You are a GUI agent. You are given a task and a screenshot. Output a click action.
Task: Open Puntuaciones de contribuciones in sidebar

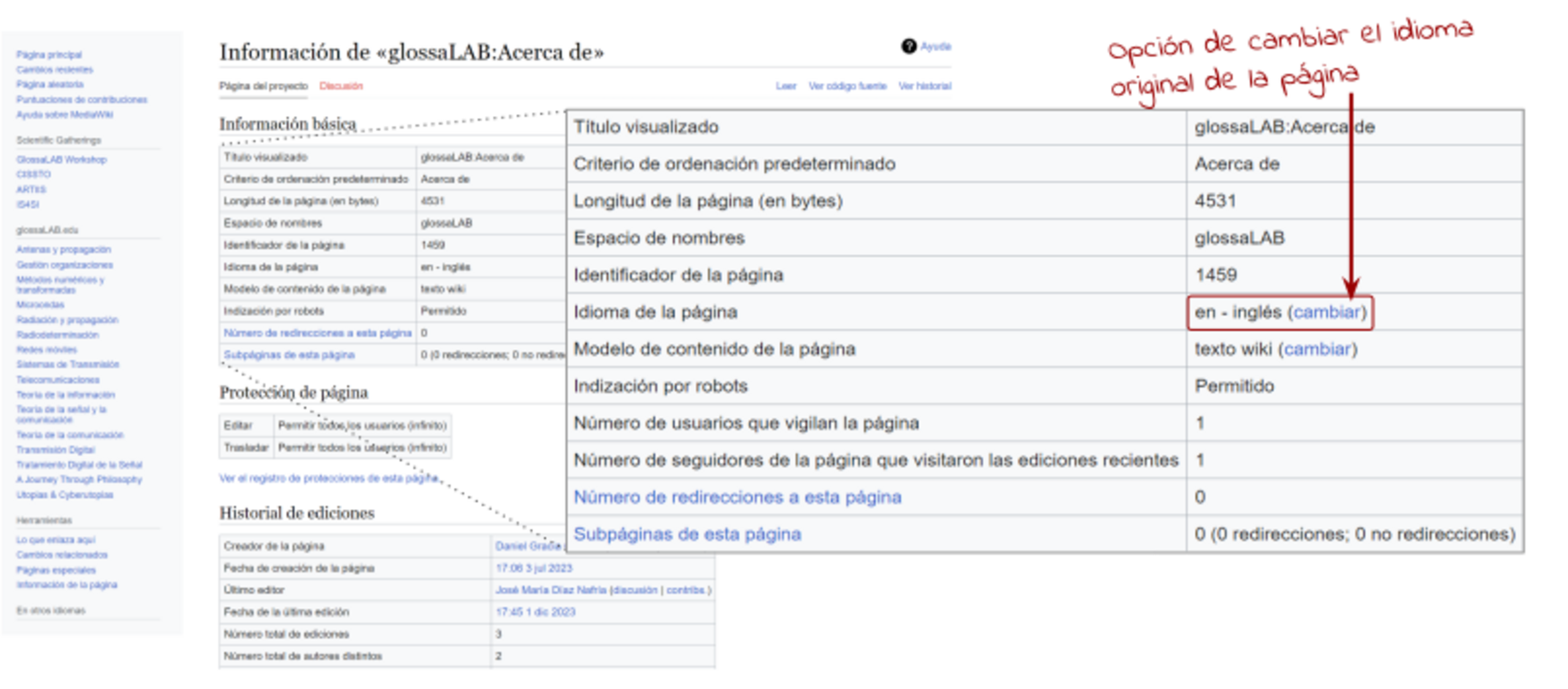tap(82, 99)
